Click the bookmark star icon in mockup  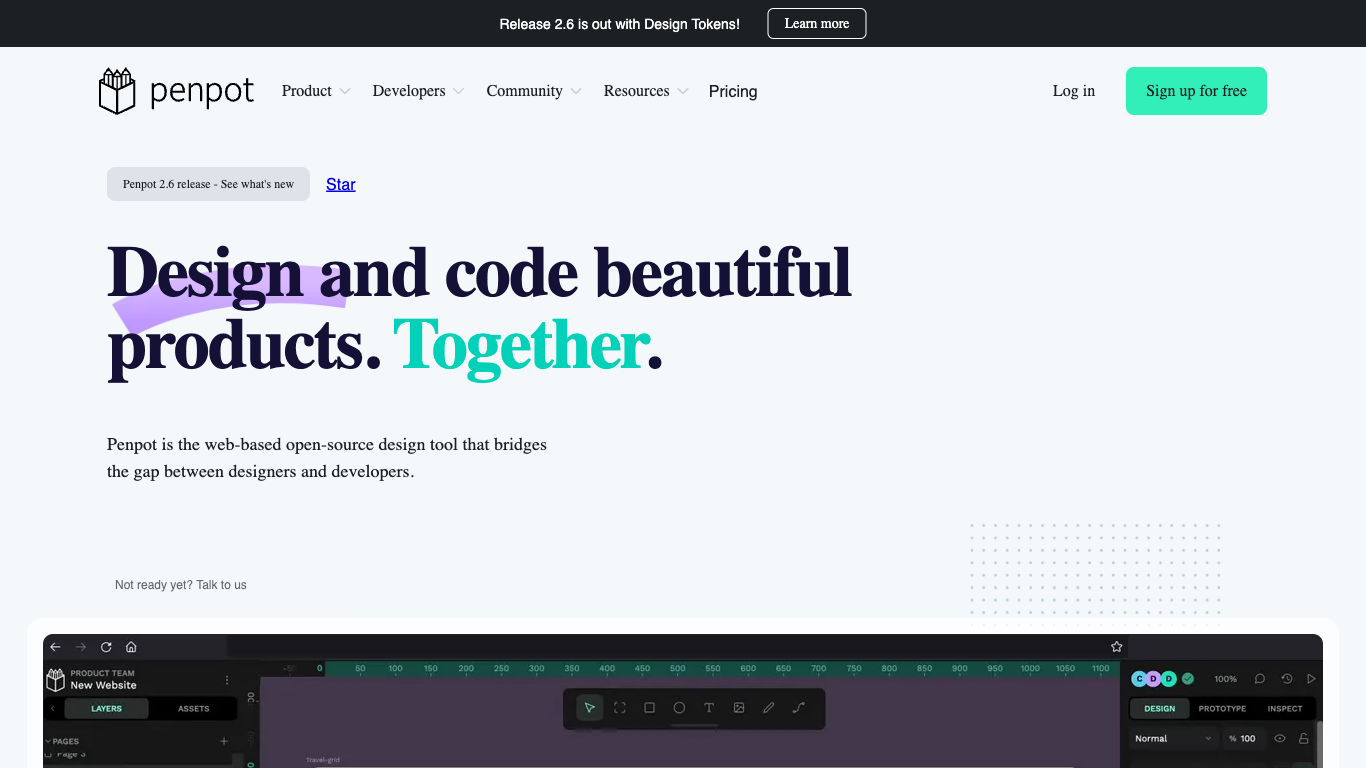[x=1117, y=647]
